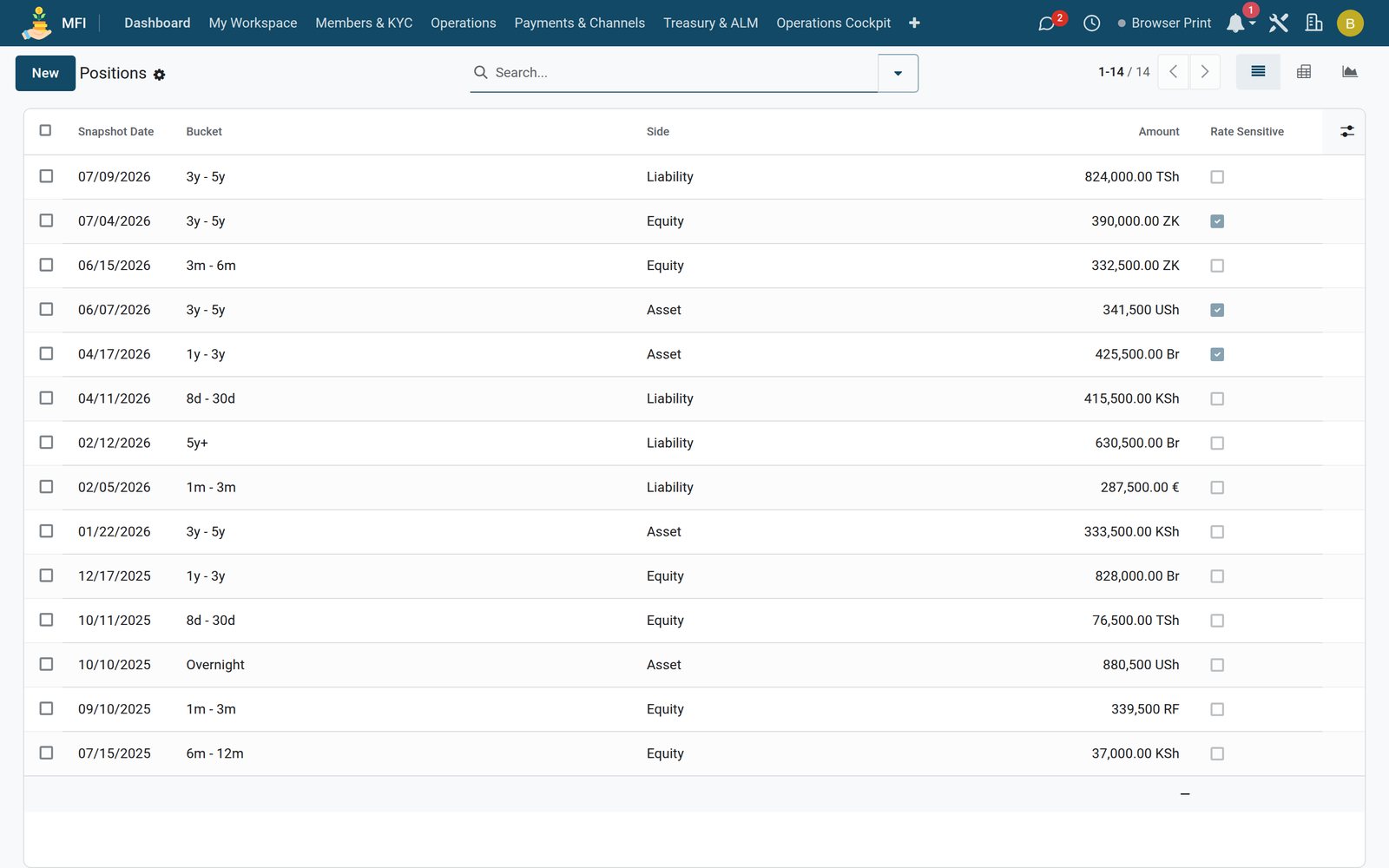The width and height of the screenshot is (1389, 868).
Task: Toggle Rate Sensitive for 390,000.00 ZK row
Action: [1217, 221]
